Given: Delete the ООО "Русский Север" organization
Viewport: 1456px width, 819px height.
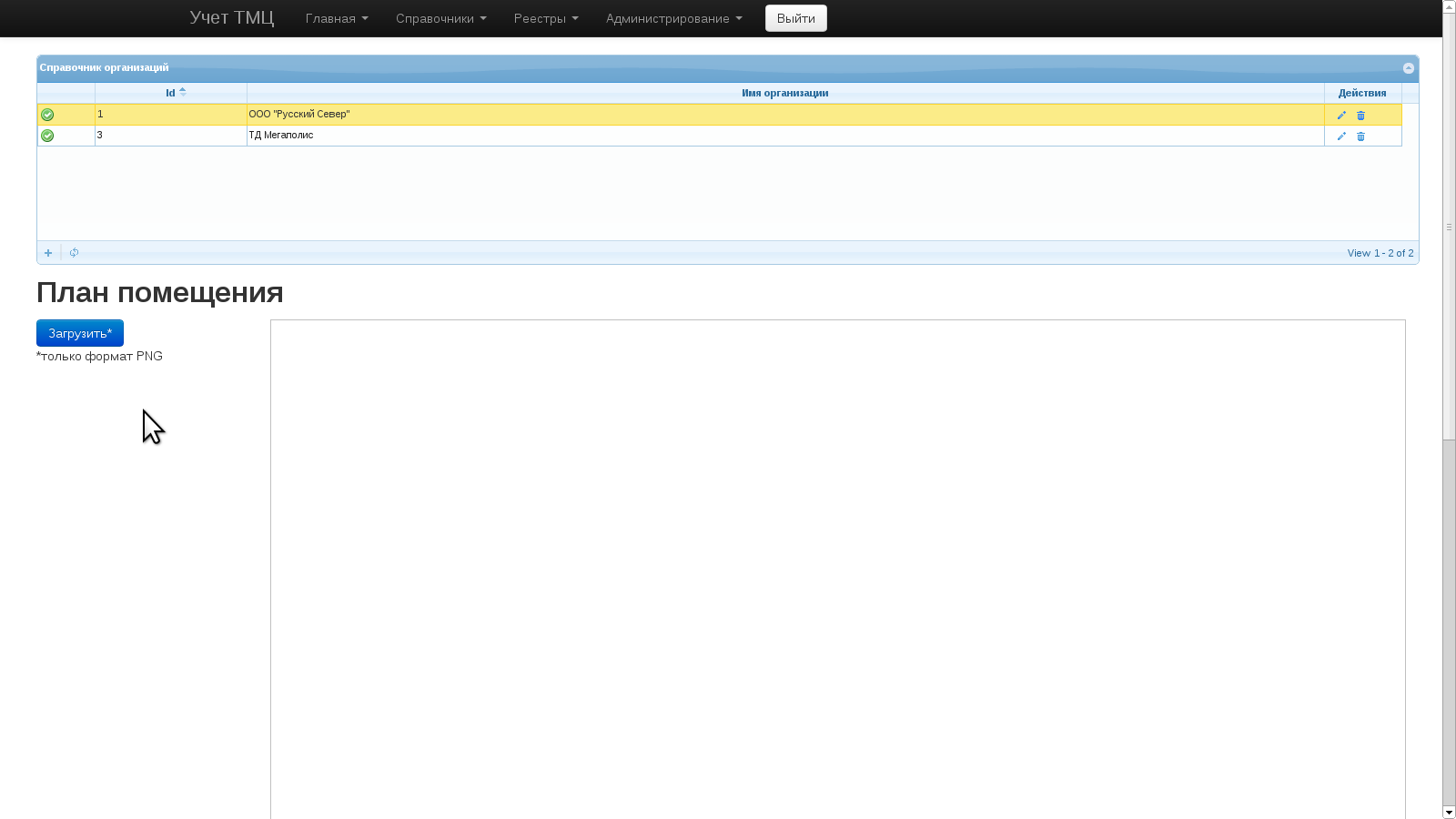Looking at the screenshot, I should 1361,116.
